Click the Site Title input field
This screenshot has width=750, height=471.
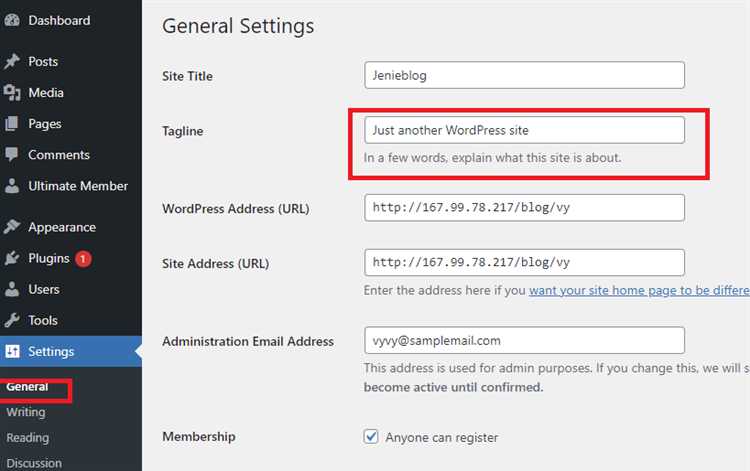(x=524, y=75)
